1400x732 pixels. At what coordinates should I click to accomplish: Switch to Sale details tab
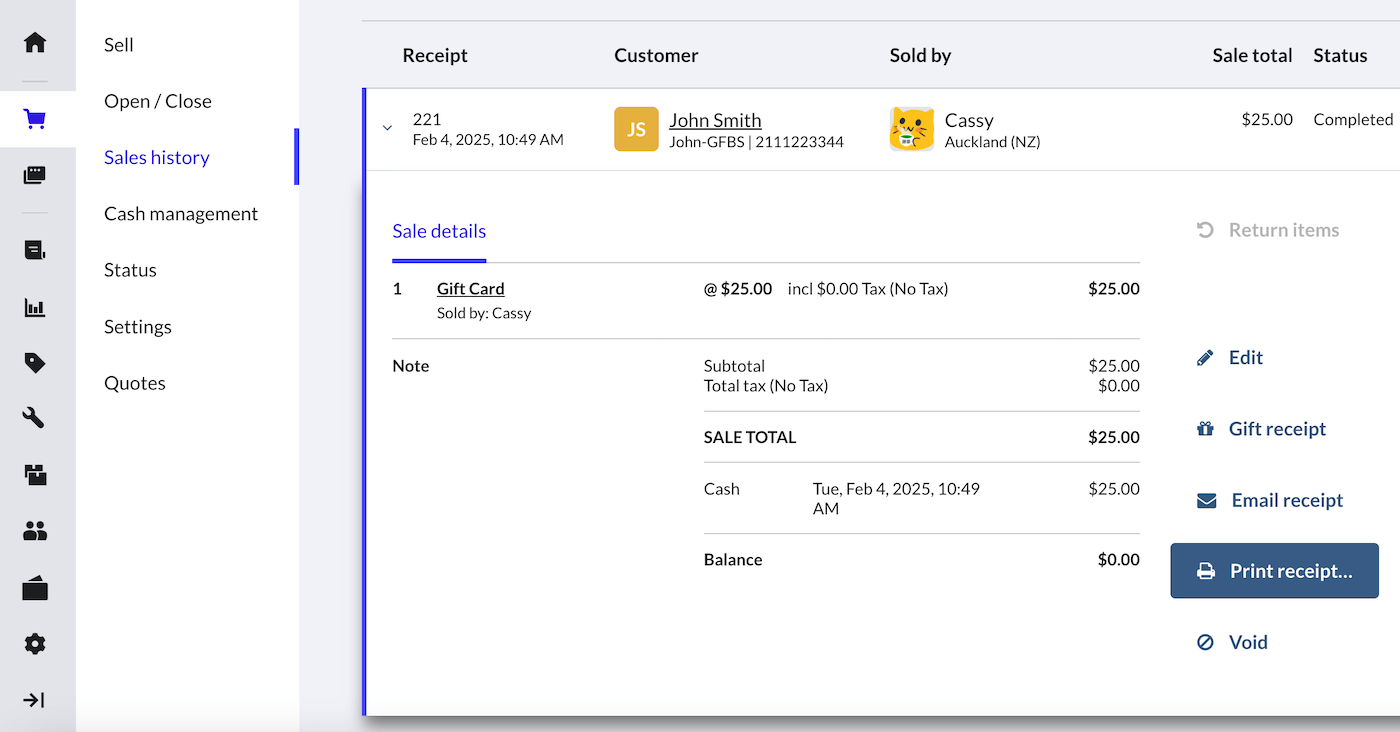(x=439, y=231)
